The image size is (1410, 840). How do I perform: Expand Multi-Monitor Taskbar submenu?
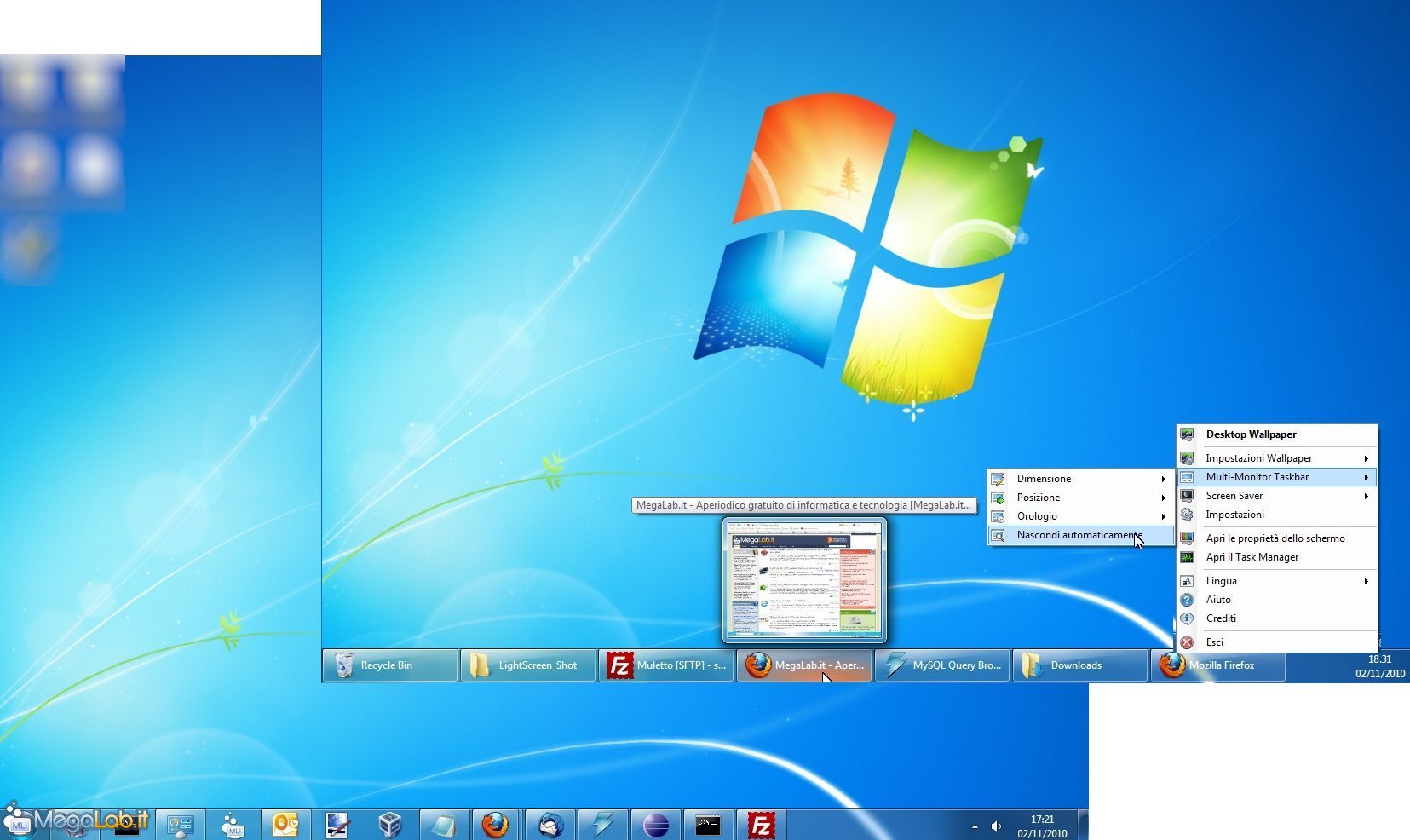[x=1276, y=477]
